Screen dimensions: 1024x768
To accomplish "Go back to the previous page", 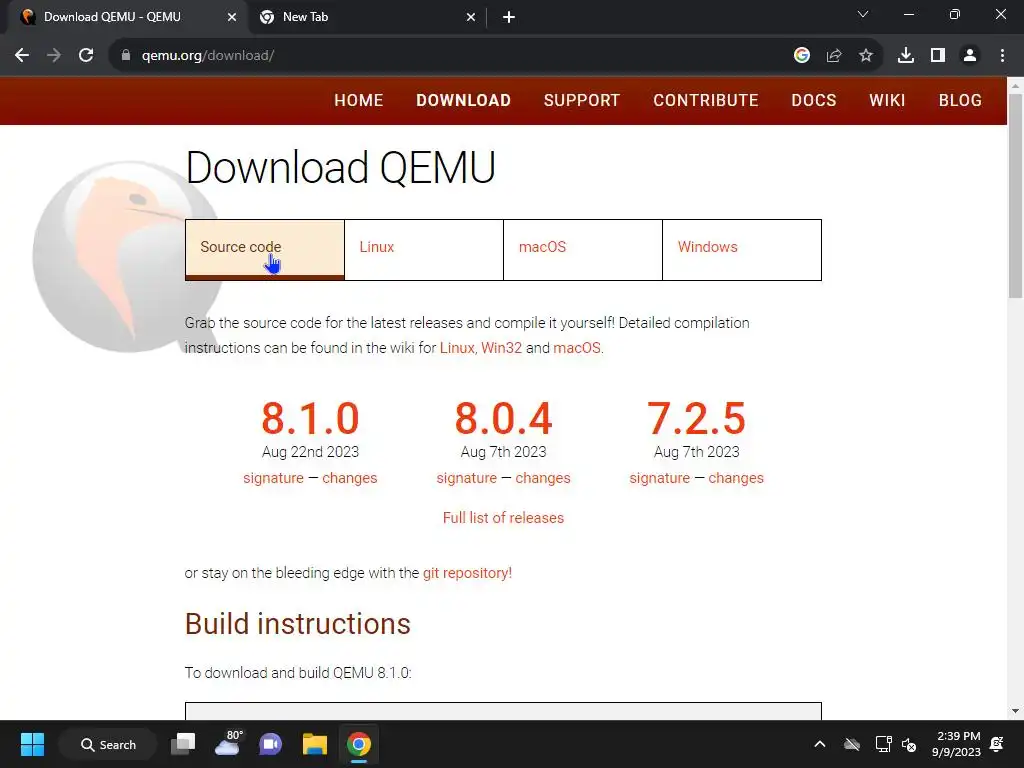I will (x=22, y=56).
